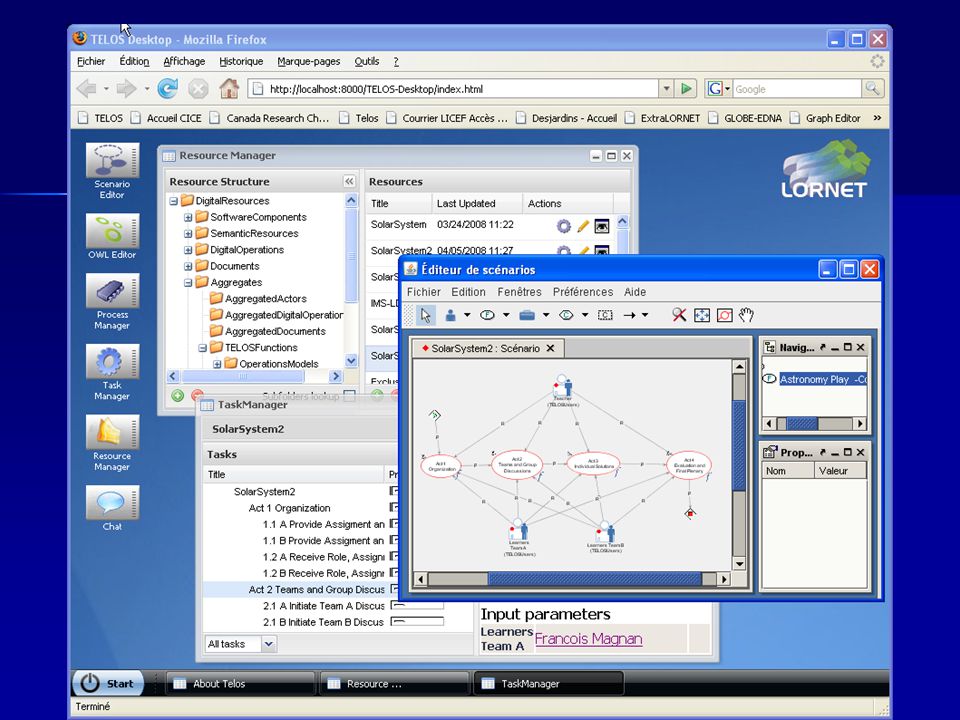960x720 pixels.
Task: Collapse Resource Structure panel with double chevron
Action: pos(349,181)
